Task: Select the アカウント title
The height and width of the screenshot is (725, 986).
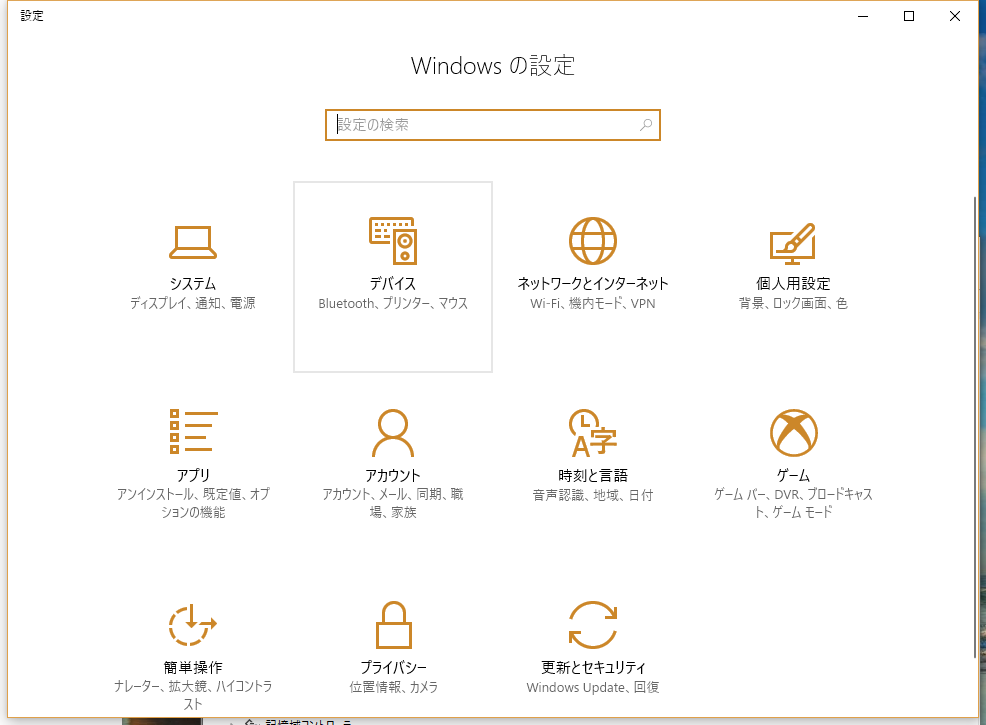Action: point(393,475)
